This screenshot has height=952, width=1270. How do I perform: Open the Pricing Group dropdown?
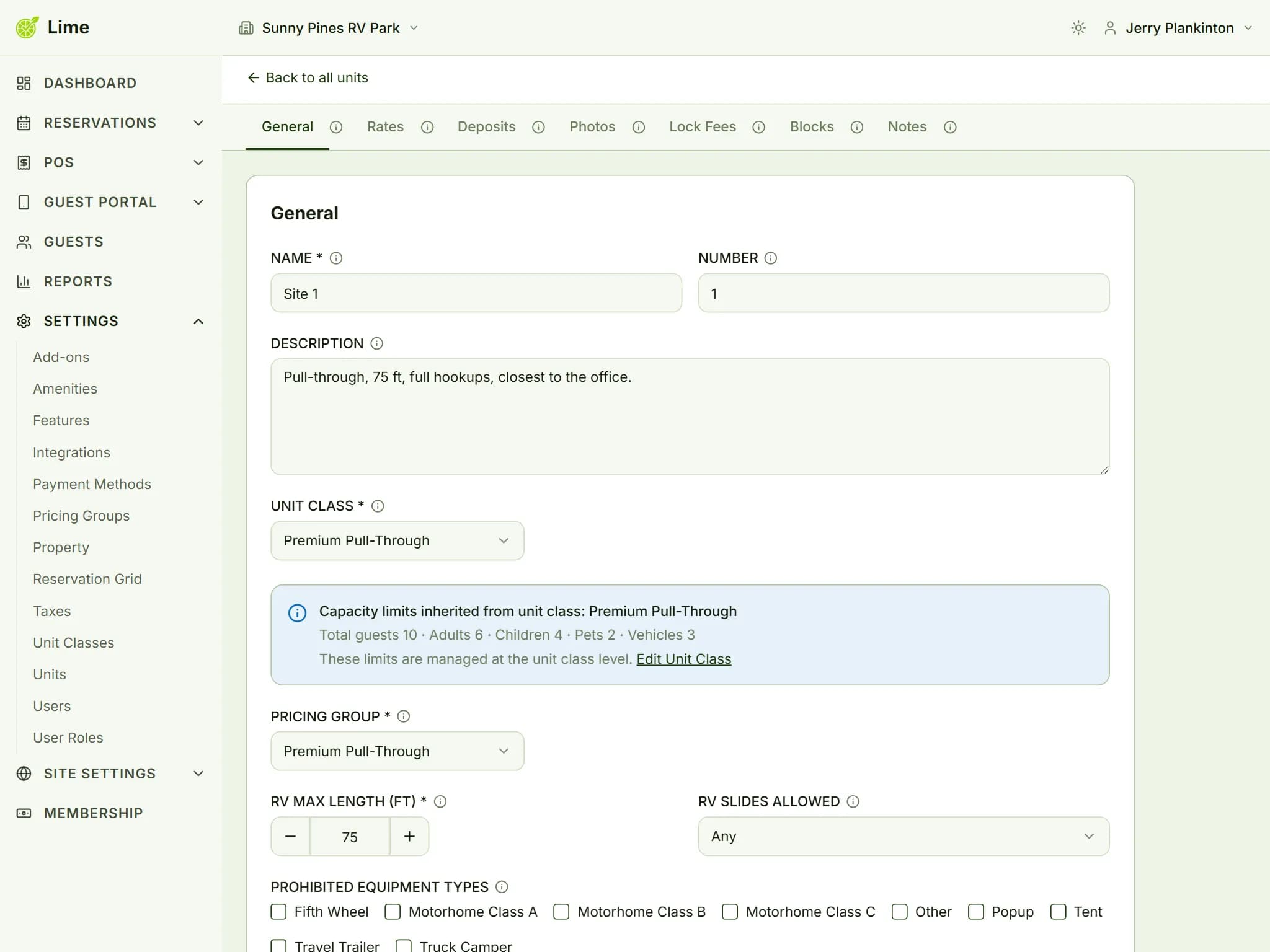point(397,751)
